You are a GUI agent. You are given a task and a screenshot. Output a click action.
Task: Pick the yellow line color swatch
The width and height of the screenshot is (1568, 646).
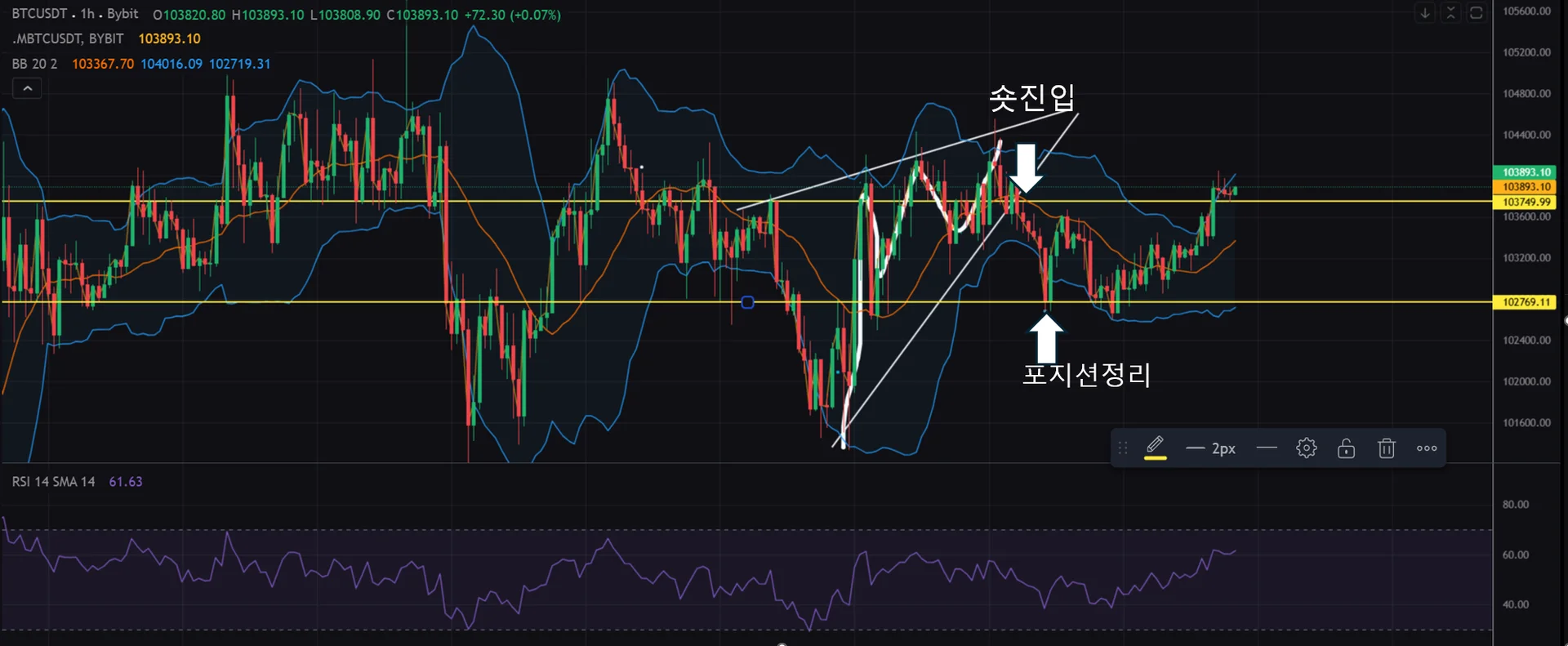1155,458
